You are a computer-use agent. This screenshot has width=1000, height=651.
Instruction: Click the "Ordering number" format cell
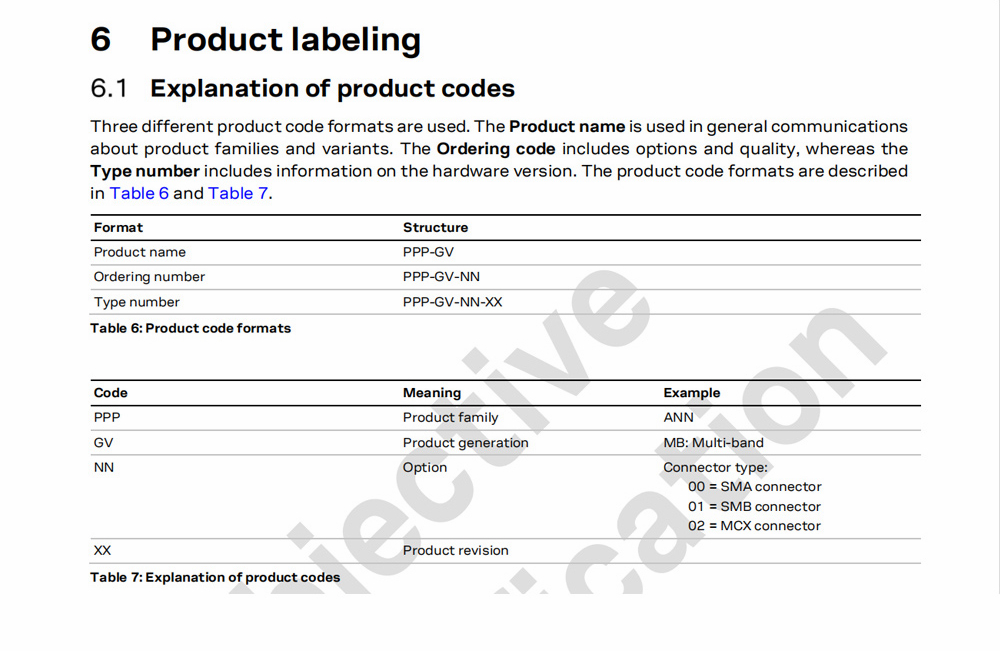(149, 277)
